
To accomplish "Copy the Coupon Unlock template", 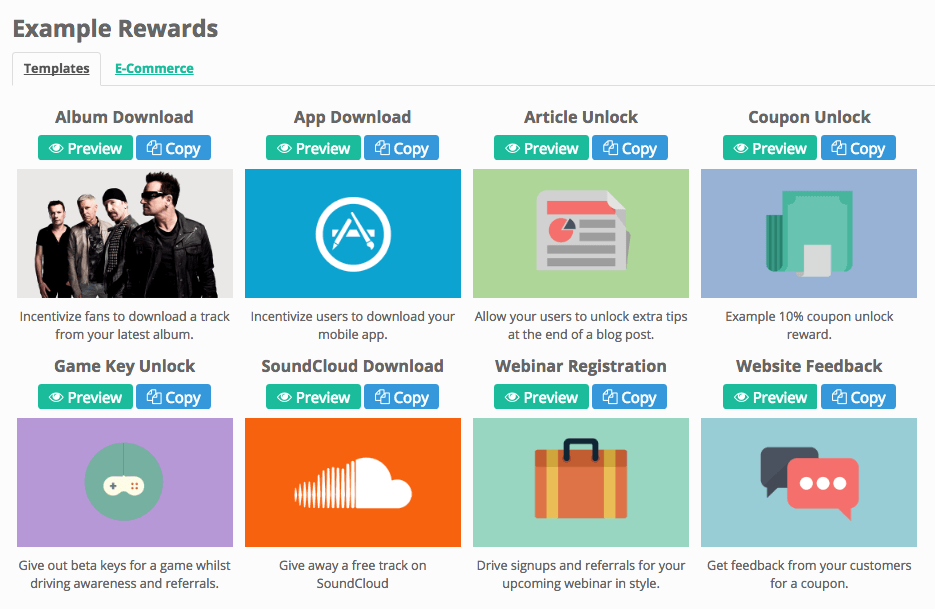I will pos(858,148).
